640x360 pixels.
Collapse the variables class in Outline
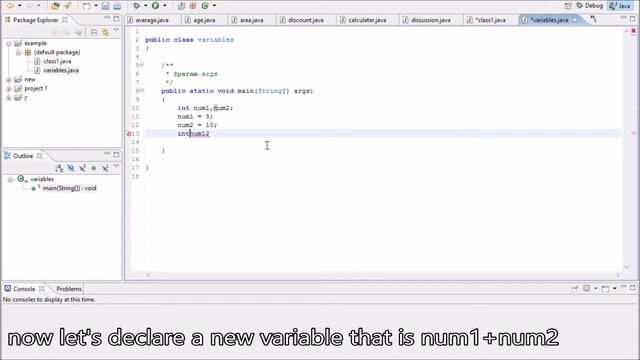10,180
